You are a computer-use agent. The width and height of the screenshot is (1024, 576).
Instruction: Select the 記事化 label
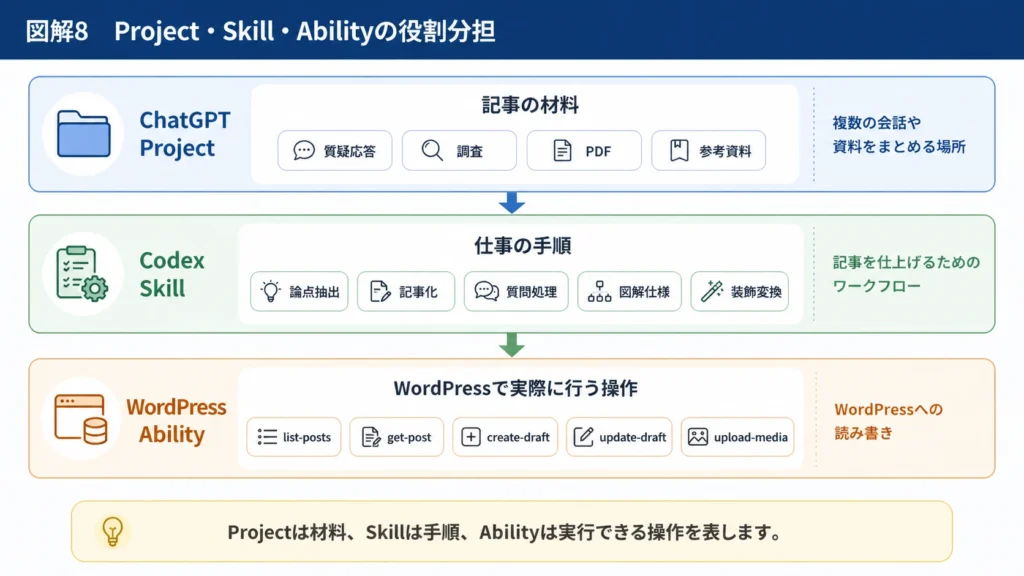(x=418, y=292)
